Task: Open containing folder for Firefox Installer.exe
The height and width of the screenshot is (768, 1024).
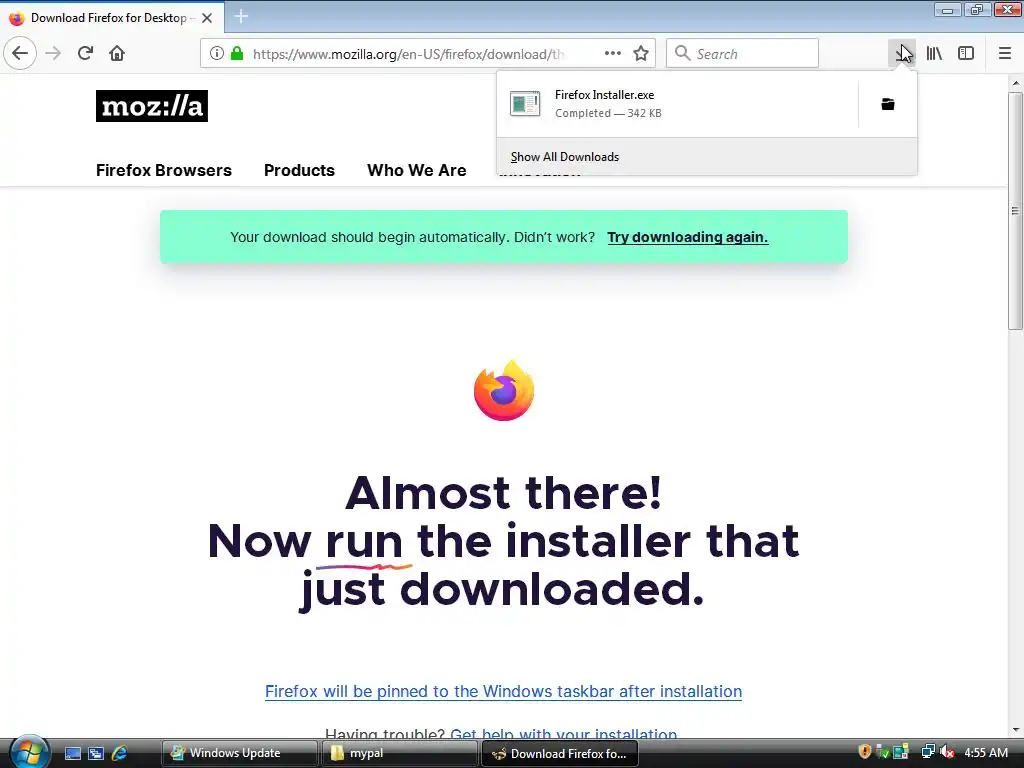Action: [x=888, y=104]
